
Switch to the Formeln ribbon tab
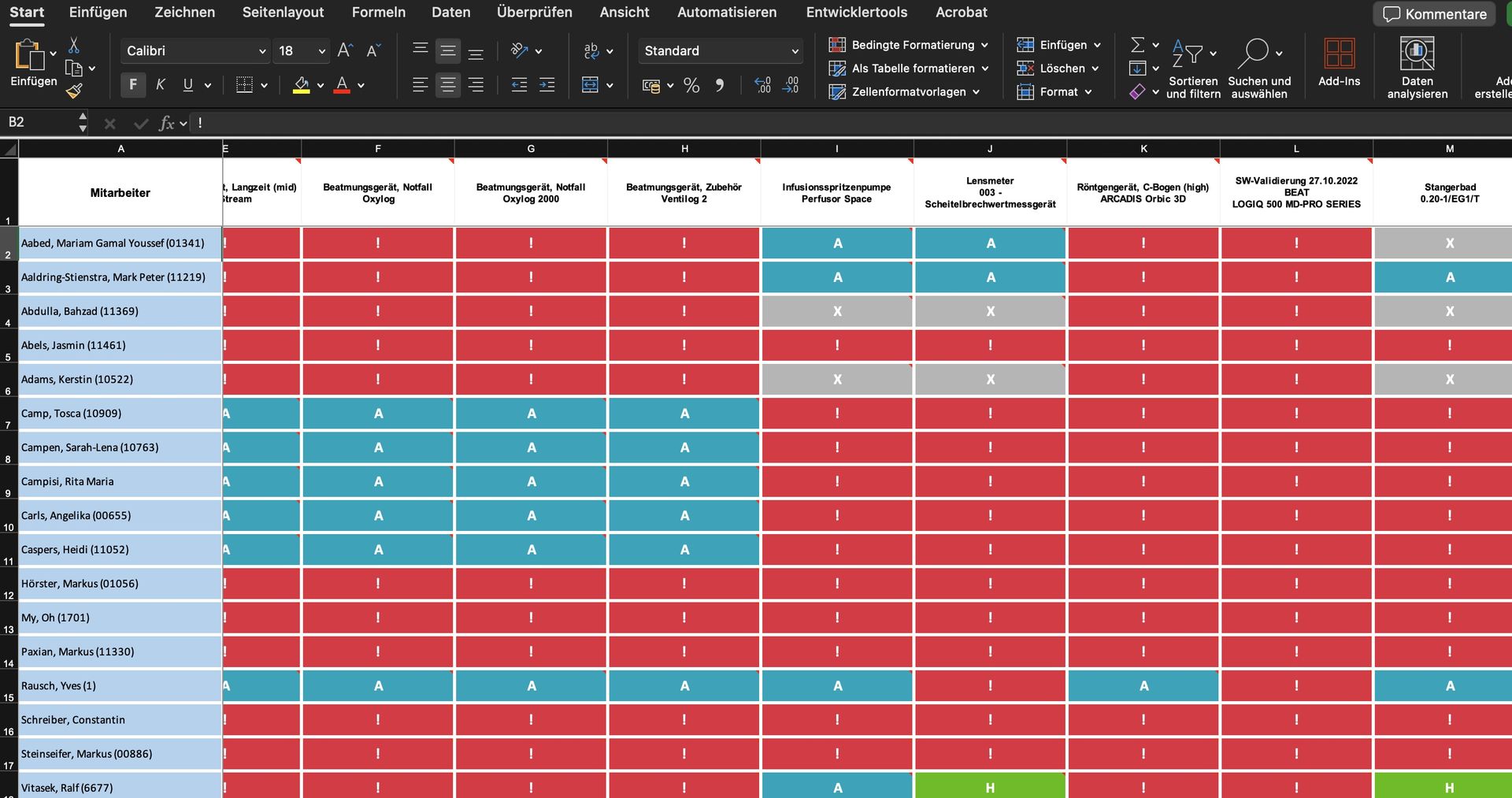point(379,13)
